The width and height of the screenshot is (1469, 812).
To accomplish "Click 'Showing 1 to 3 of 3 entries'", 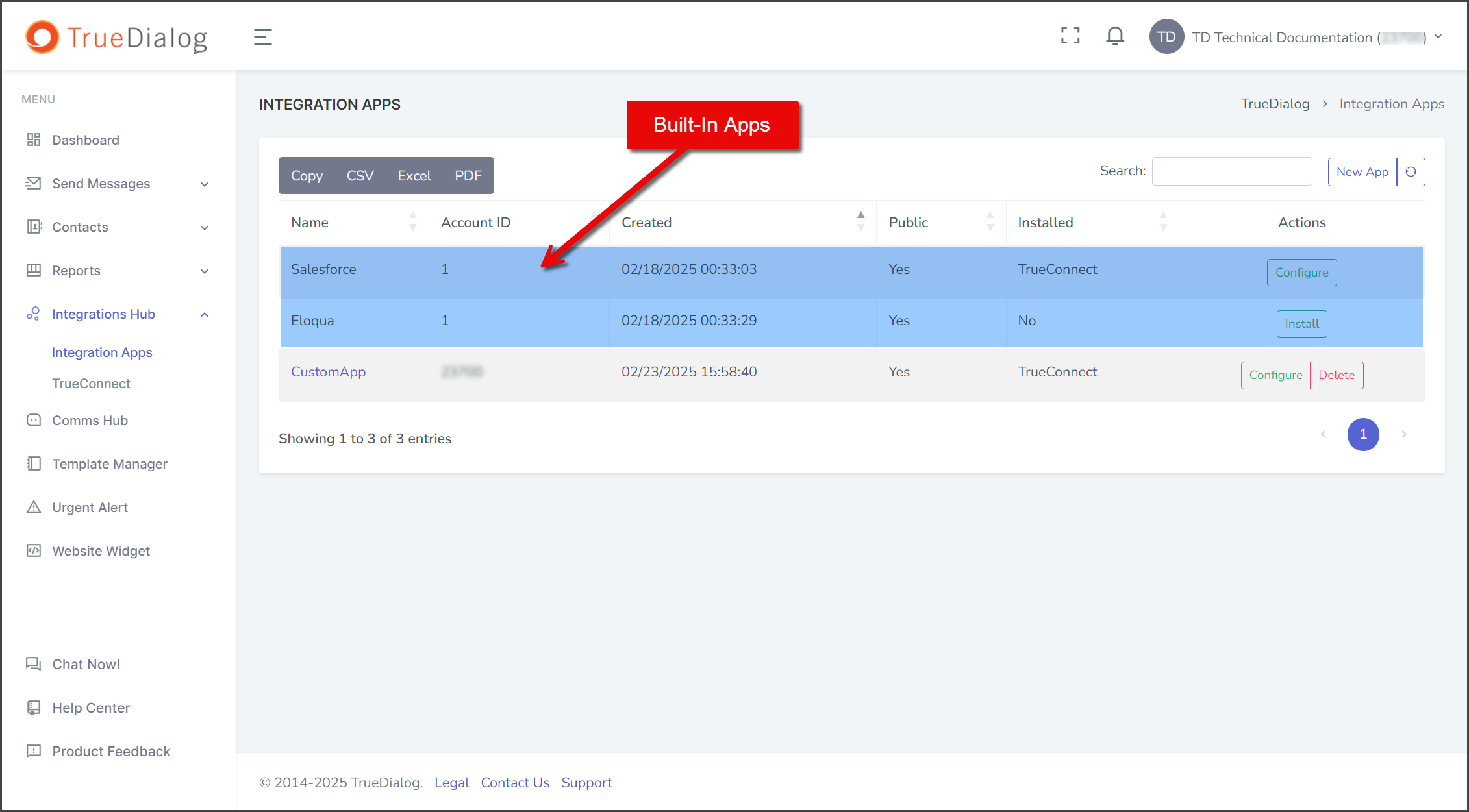I will [365, 439].
